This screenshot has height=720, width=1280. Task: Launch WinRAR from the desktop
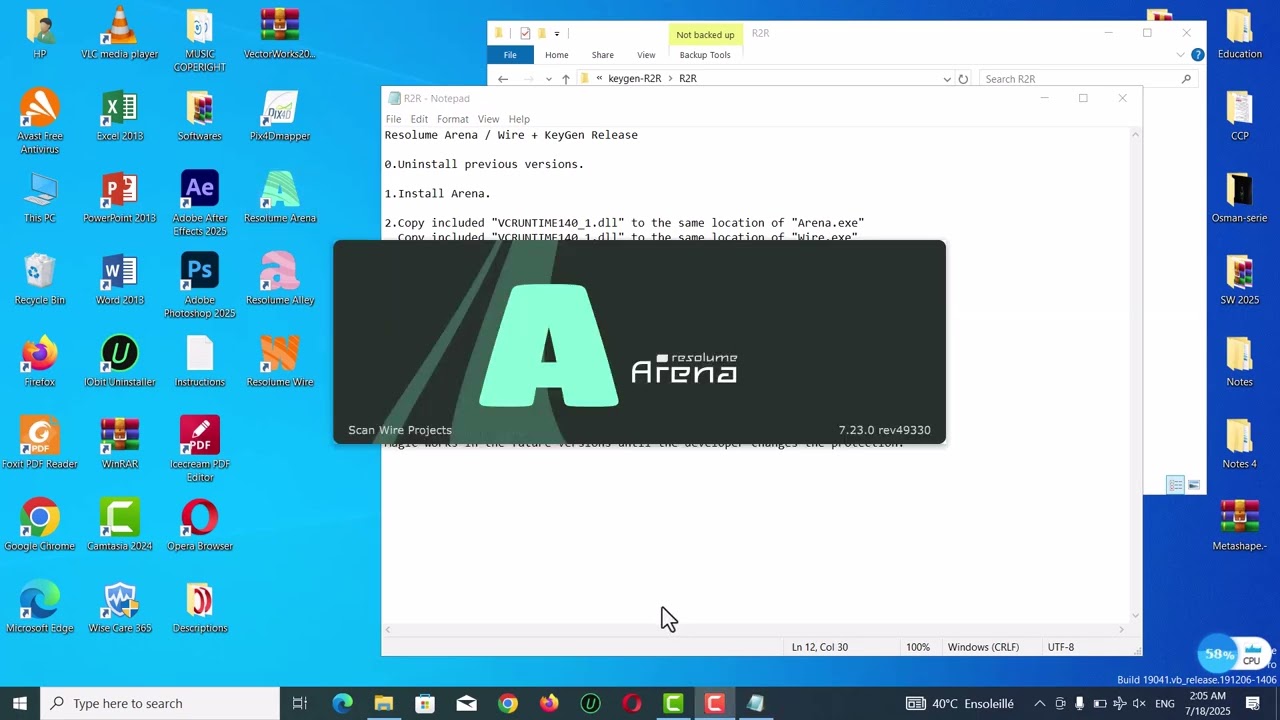[x=120, y=444]
